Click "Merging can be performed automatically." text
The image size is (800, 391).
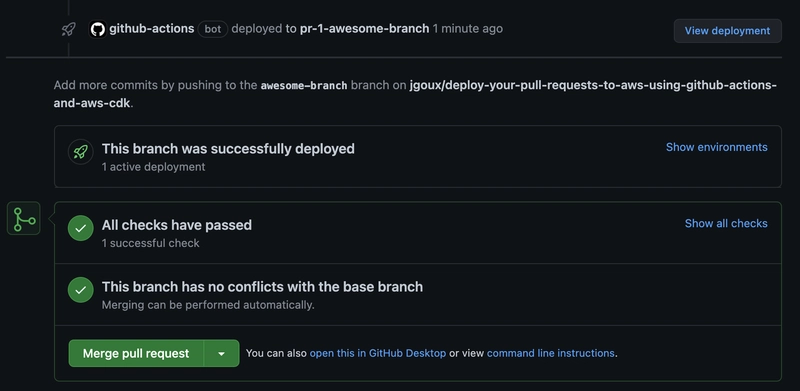[208, 305]
